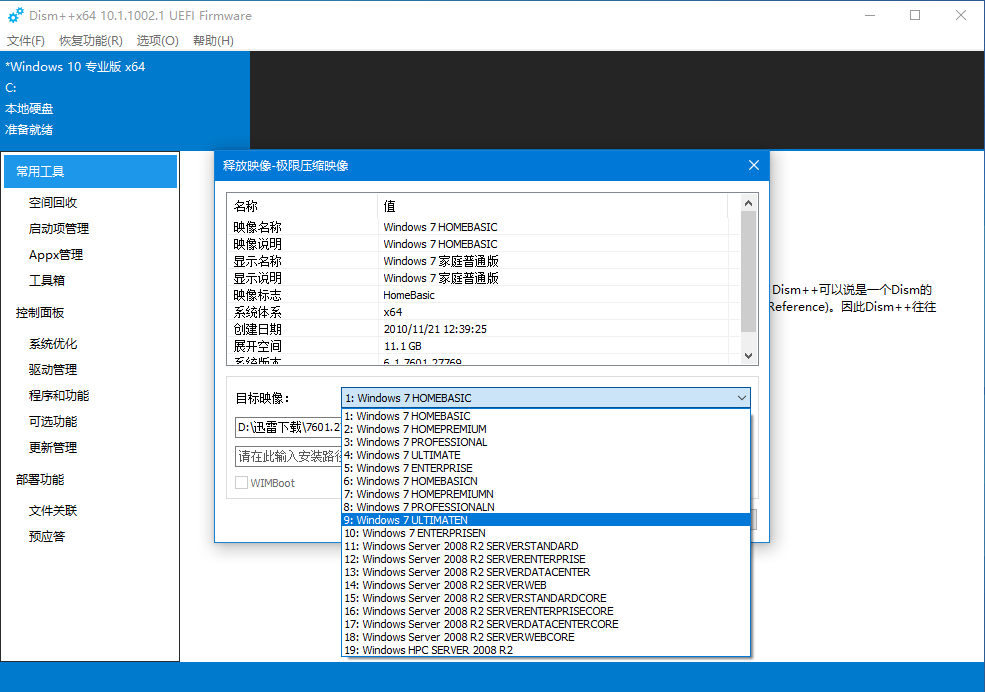Image resolution: width=985 pixels, height=692 pixels.
Task: Open 空间回收 in the sidebar
Action: 53,203
